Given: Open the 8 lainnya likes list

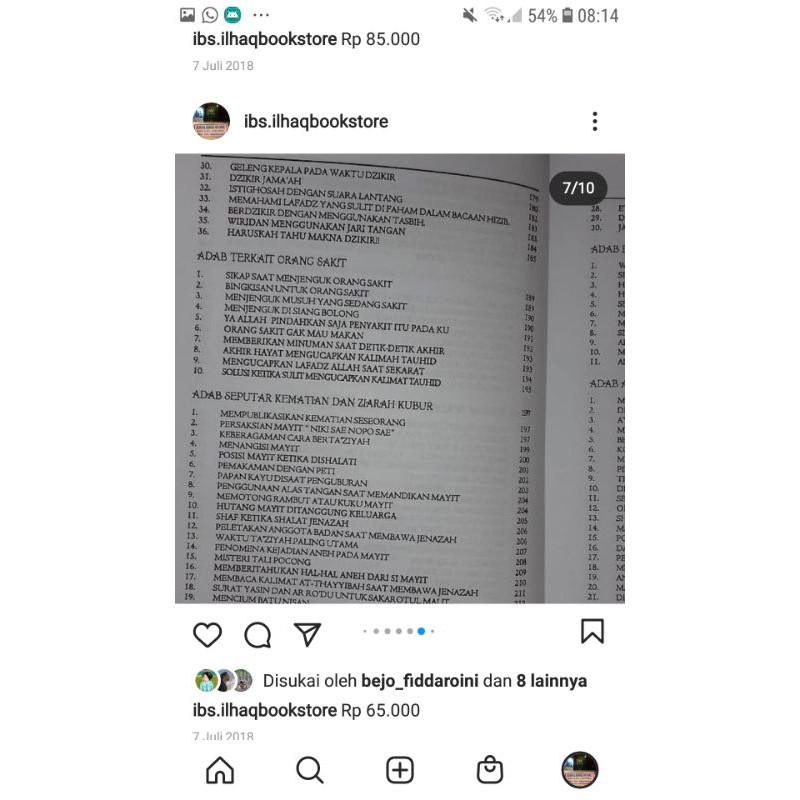Looking at the screenshot, I should pyautogui.click(x=552, y=681).
